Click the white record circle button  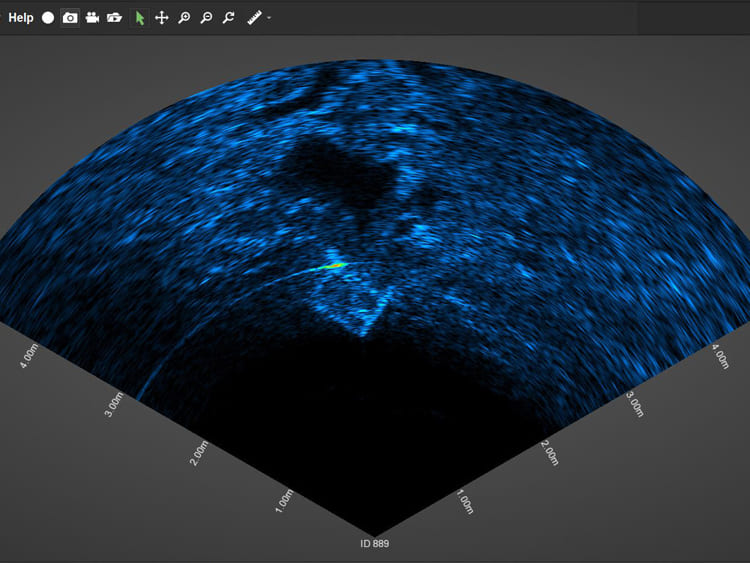click(x=48, y=18)
